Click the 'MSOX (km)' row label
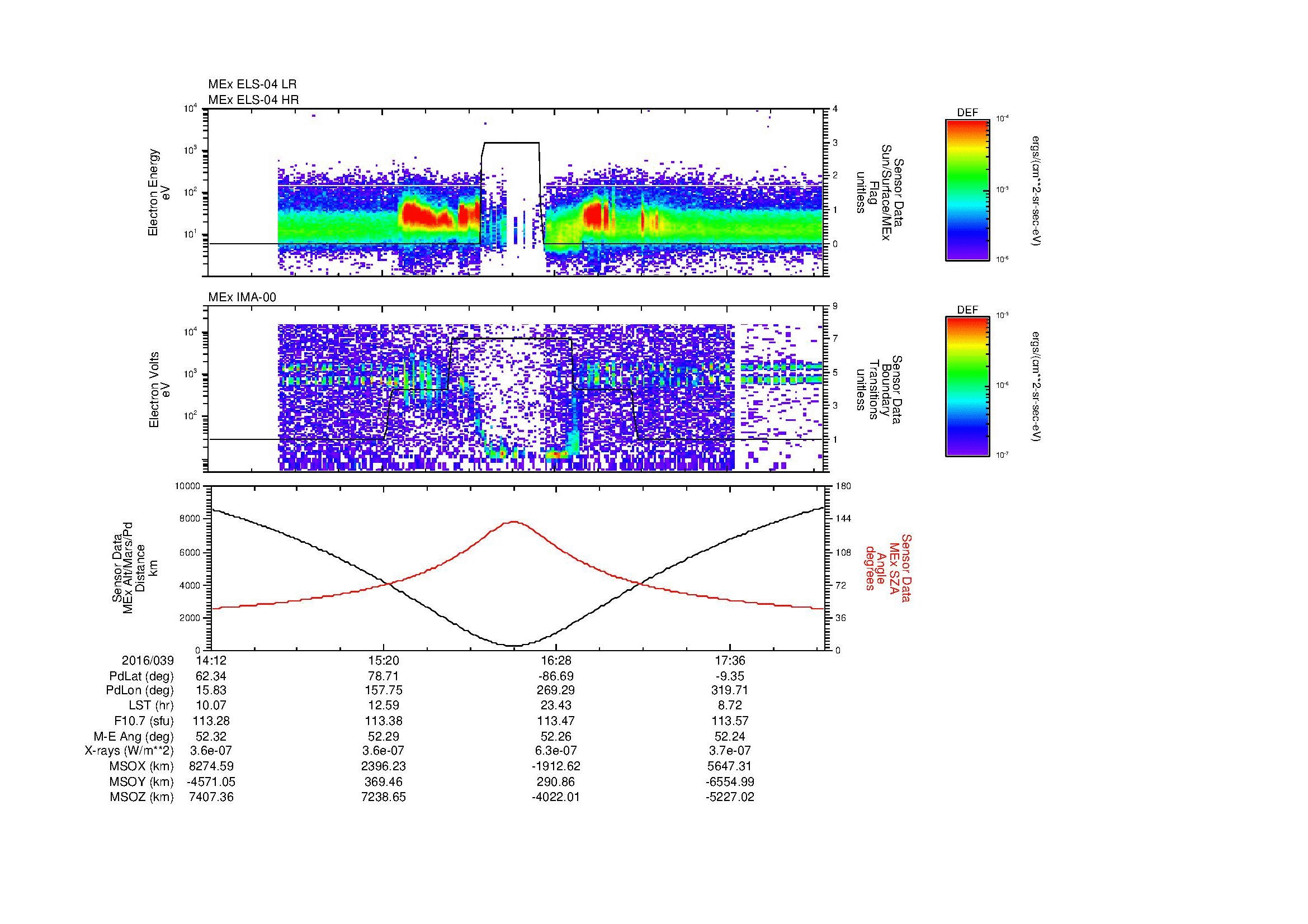The height and width of the screenshot is (924, 1308). coord(142,766)
